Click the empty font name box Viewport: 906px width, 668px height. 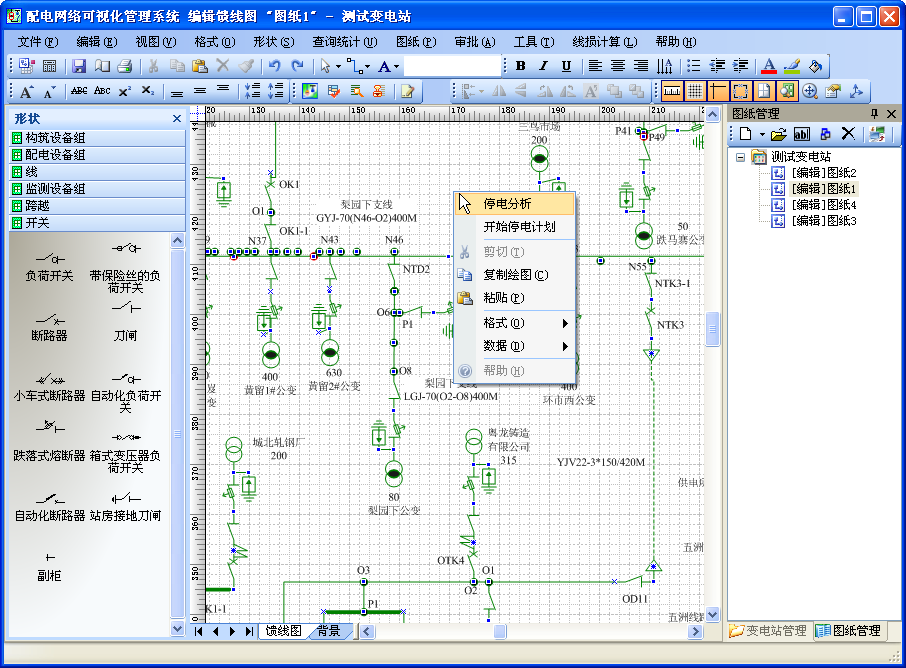(452, 66)
